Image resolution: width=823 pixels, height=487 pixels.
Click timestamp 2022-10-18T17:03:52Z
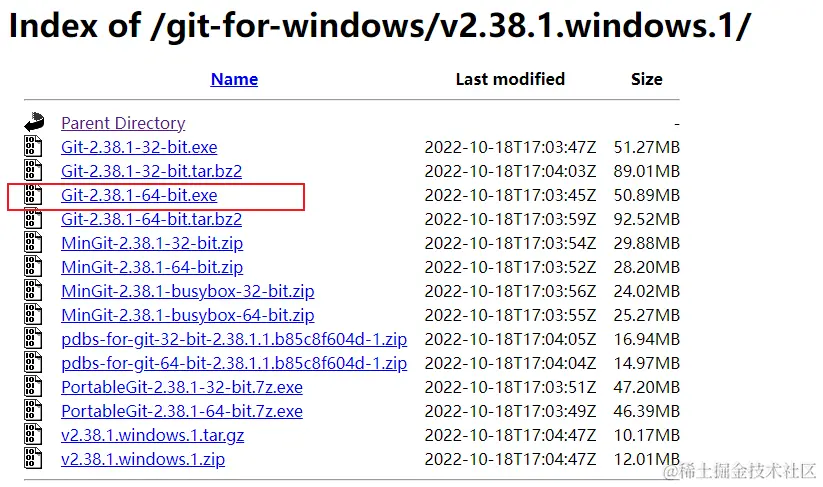(x=510, y=267)
